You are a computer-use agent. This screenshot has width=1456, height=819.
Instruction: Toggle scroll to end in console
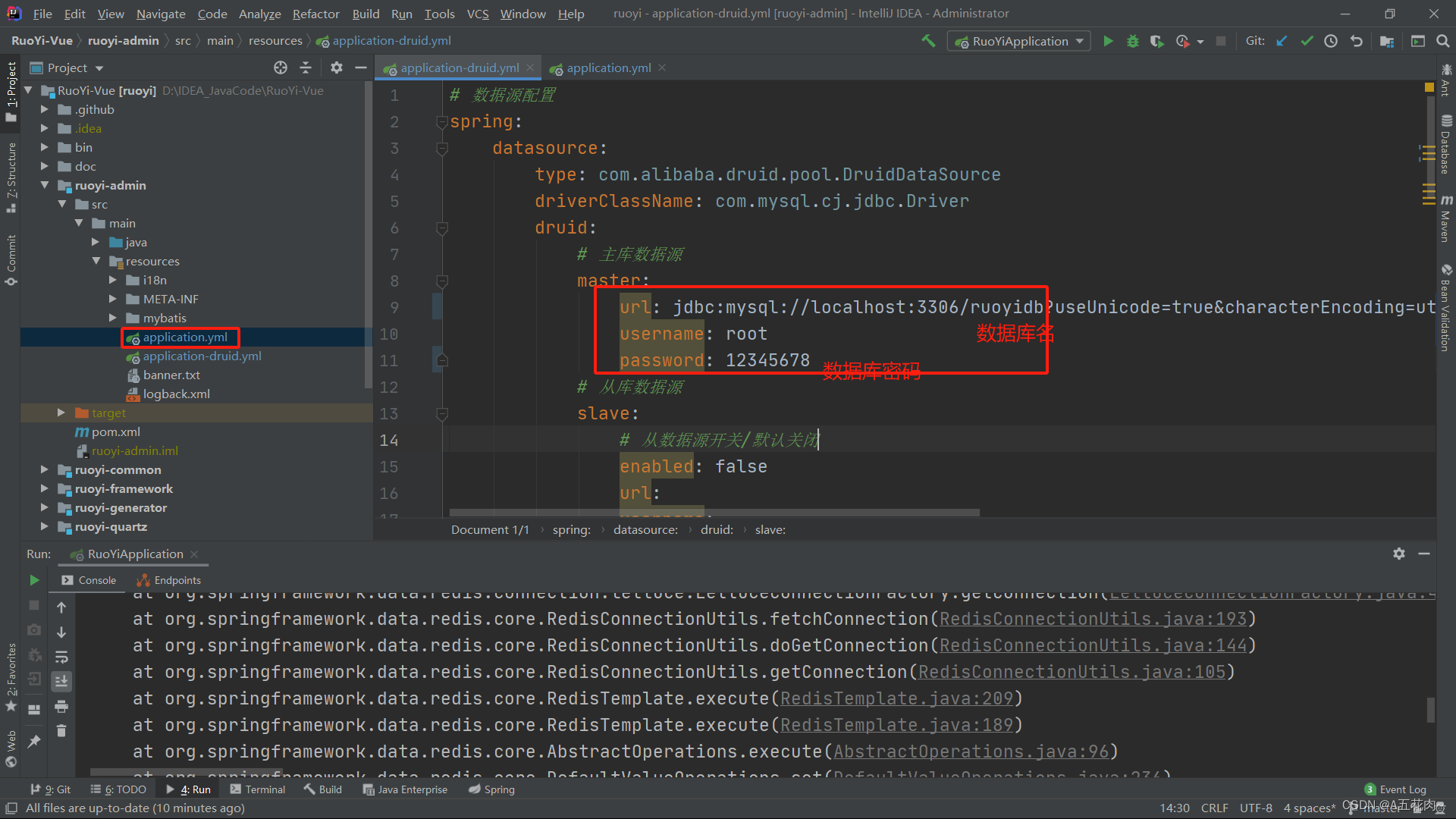tap(61, 681)
